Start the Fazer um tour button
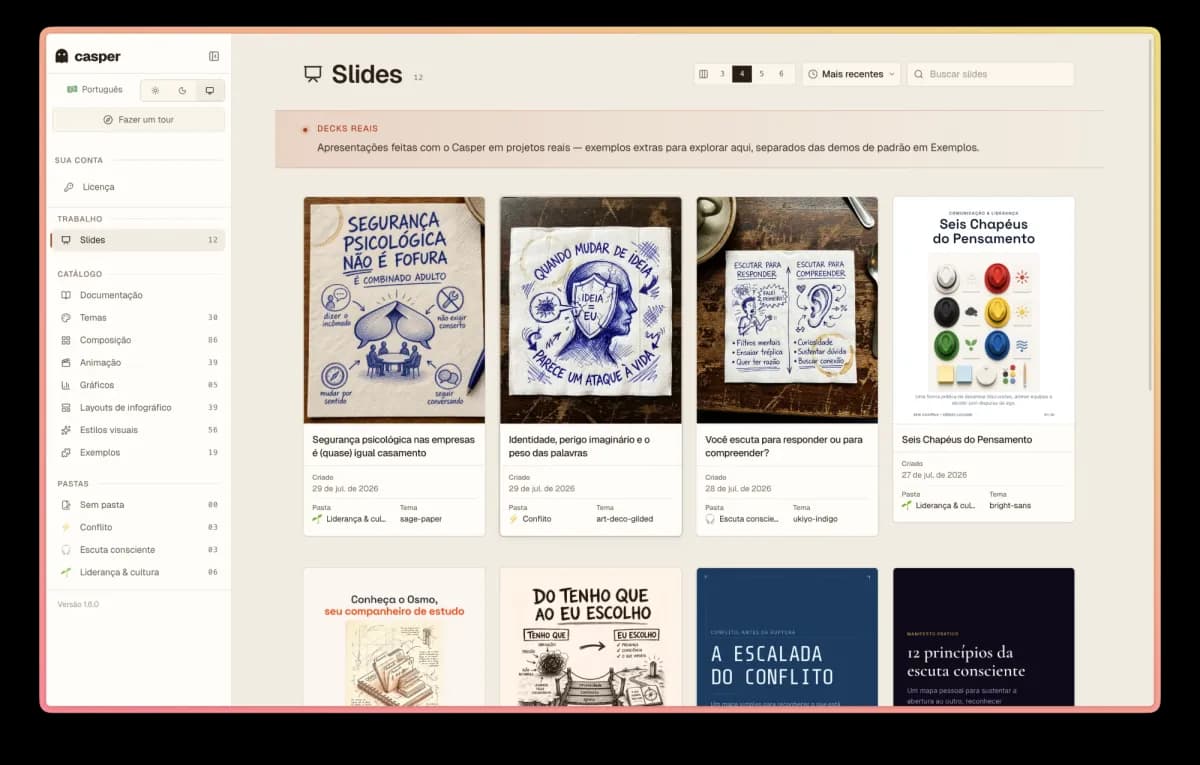This screenshot has height=765, width=1200. pyautogui.click(x=138, y=120)
